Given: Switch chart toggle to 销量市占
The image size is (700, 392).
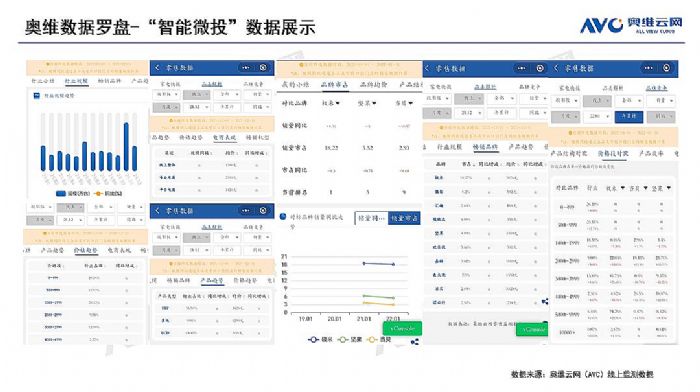Looking at the screenshot, I should point(404,218).
